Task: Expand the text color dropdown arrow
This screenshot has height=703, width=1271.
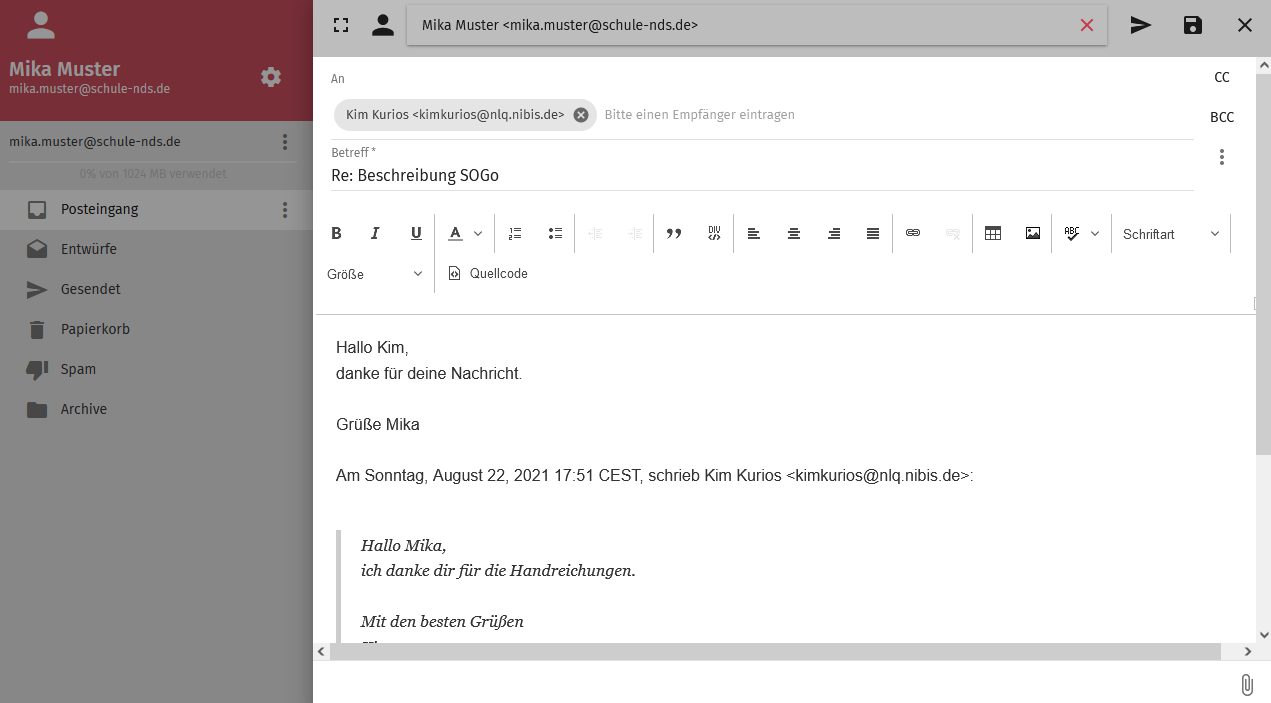Action: [x=478, y=233]
